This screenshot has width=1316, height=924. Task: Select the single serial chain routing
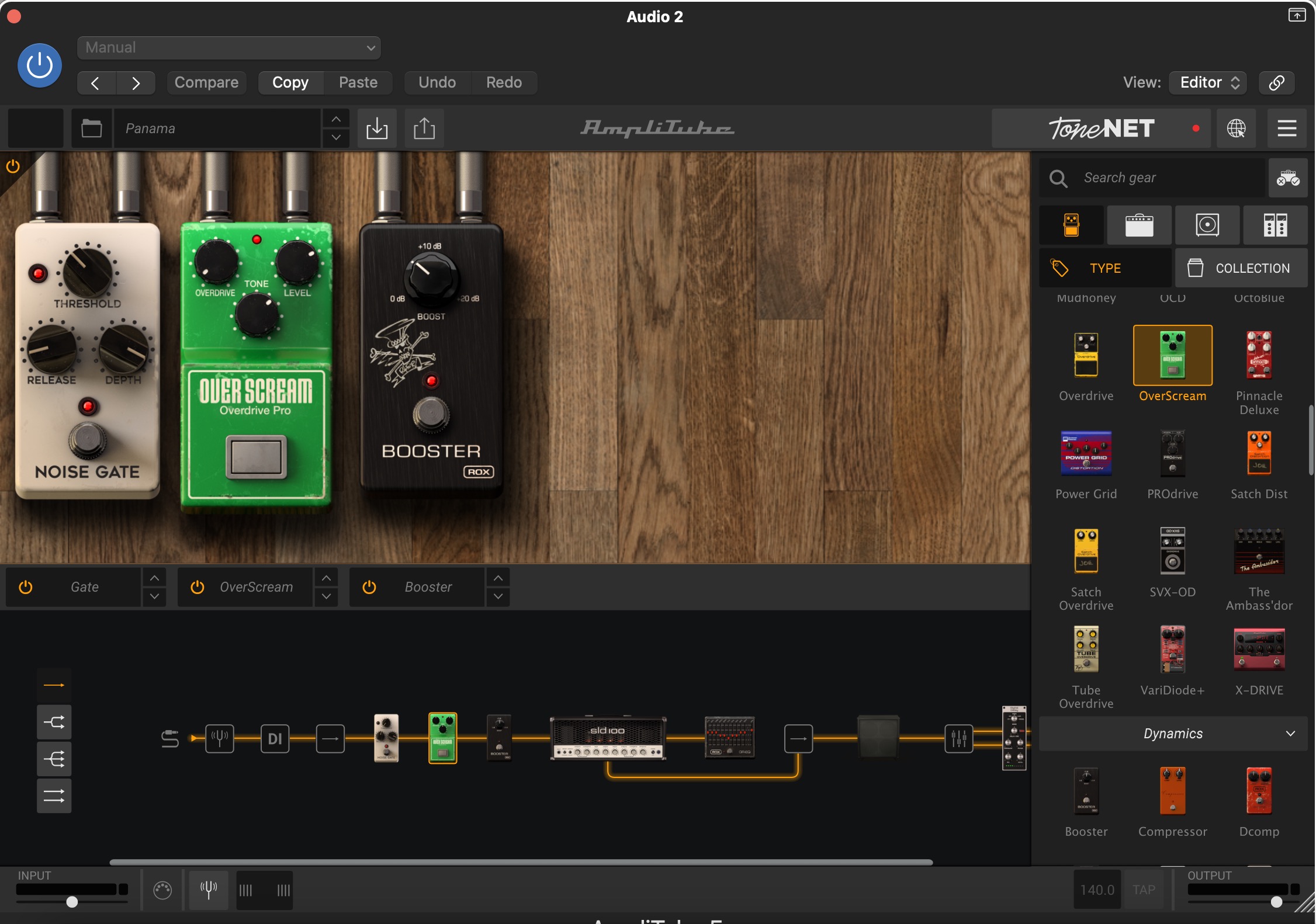pyautogui.click(x=54, y=685)
